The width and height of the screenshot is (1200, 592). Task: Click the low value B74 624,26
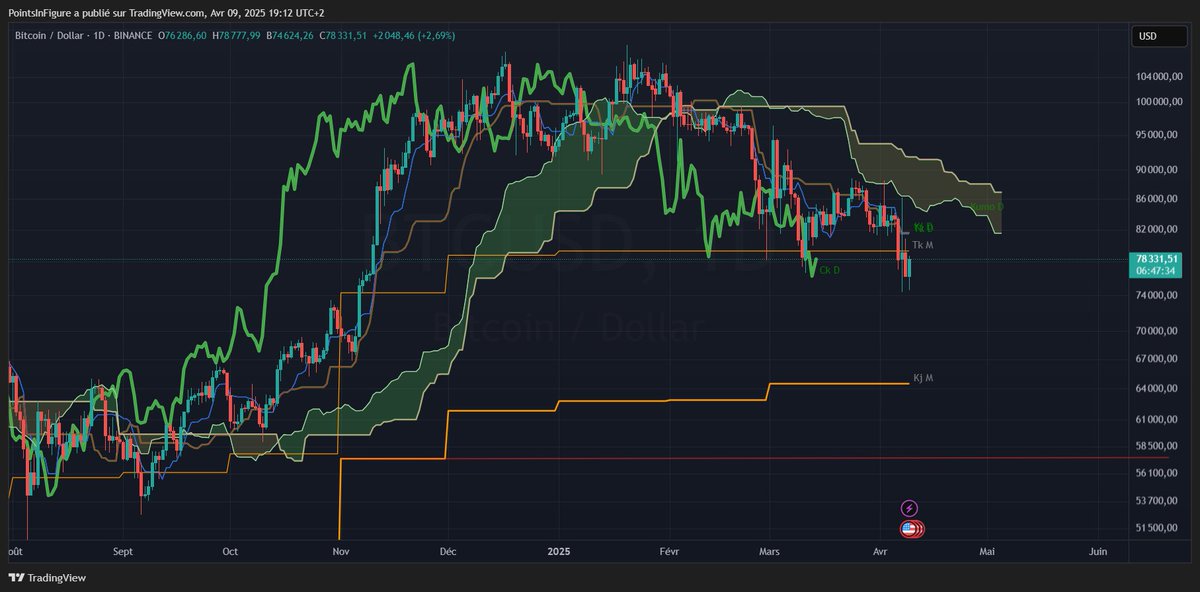click(290, 36)
